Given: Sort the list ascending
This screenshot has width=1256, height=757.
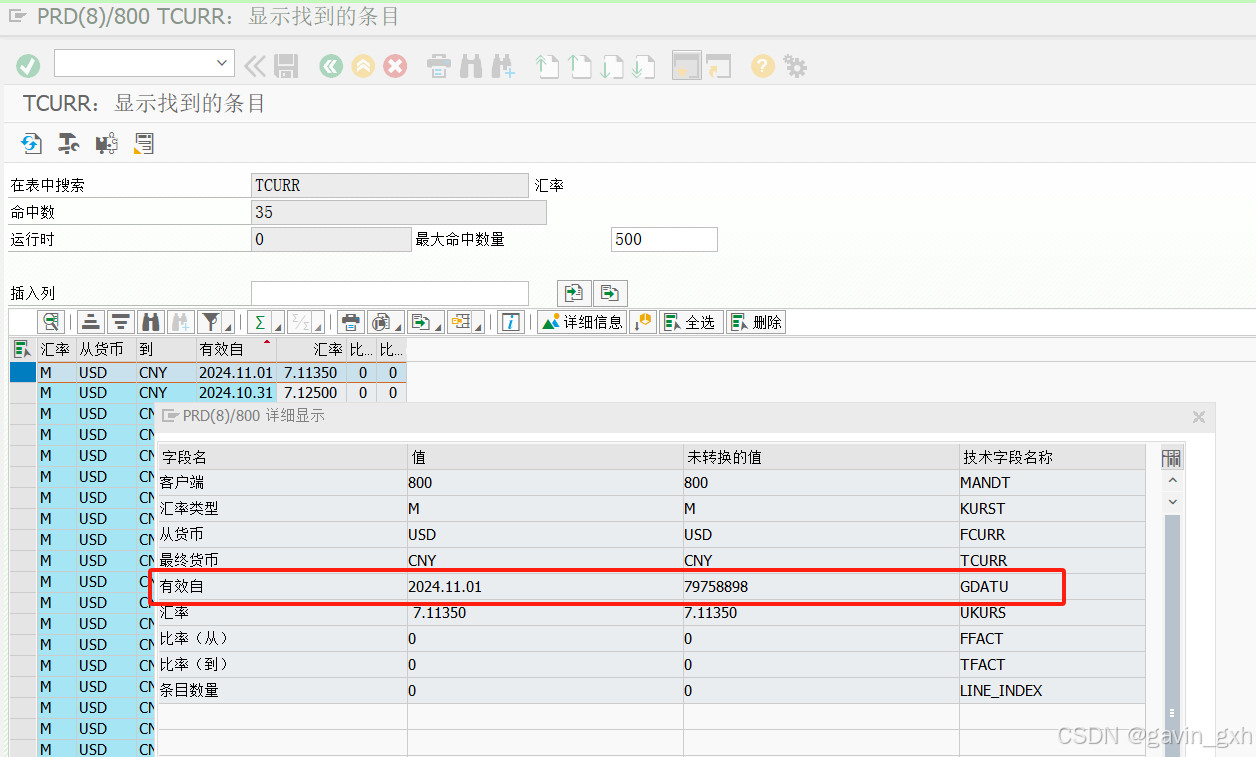Looking at the screenshot, I should coord(92,321).
